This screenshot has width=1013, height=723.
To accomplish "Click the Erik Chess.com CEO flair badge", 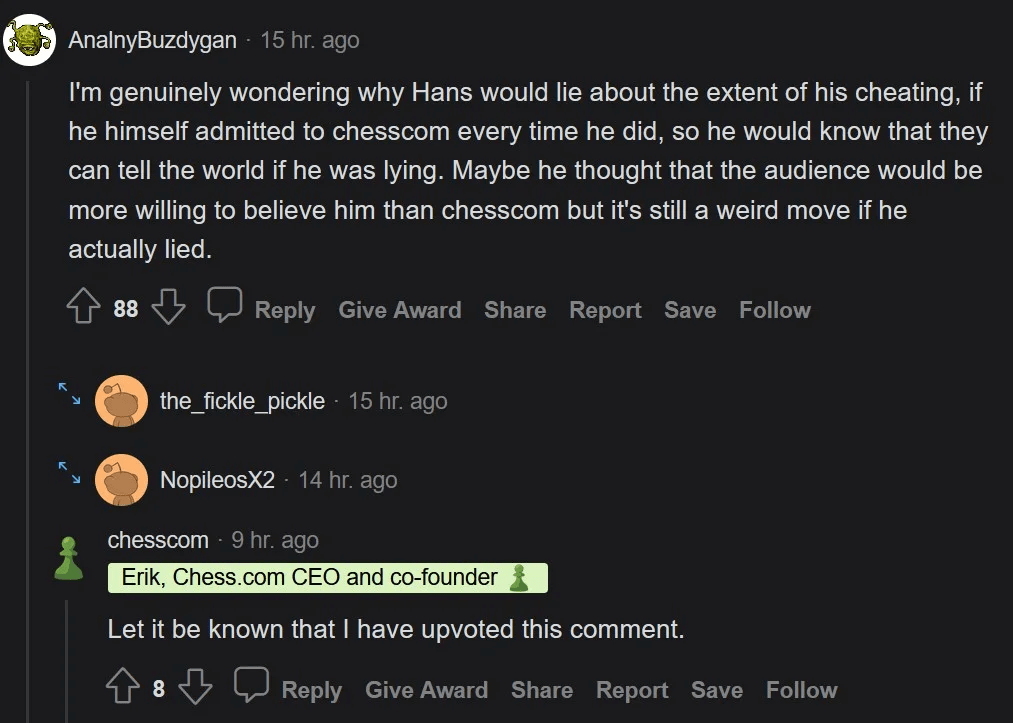I will [x=327, y=578].
